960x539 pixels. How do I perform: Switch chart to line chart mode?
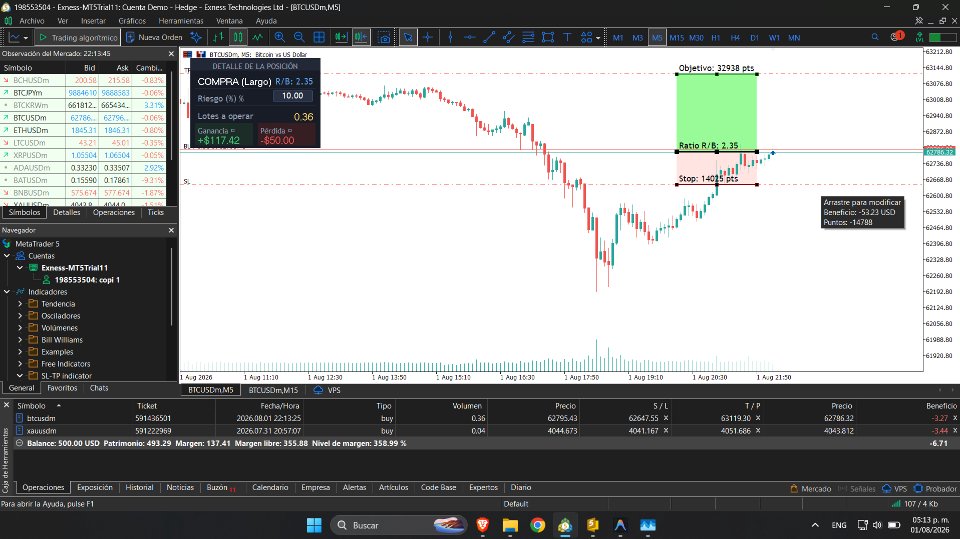coord(258,37)
